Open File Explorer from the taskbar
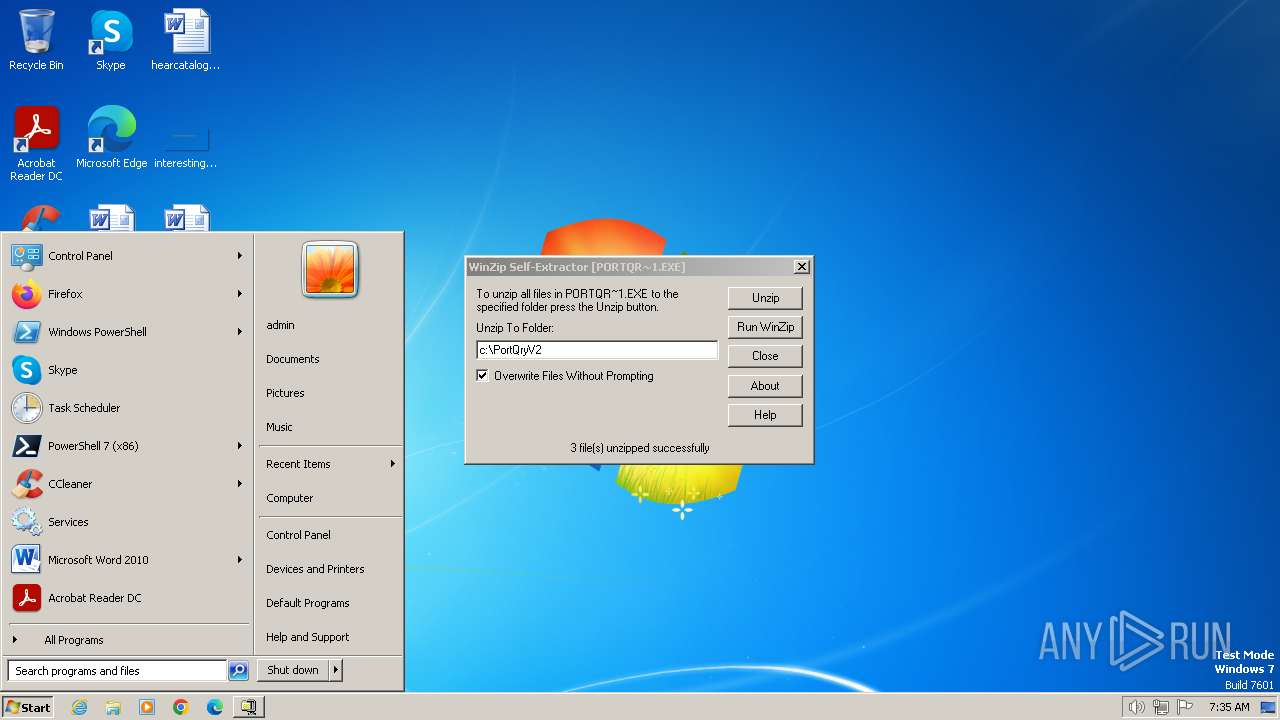1280x720 pixels. click(113, 707)
